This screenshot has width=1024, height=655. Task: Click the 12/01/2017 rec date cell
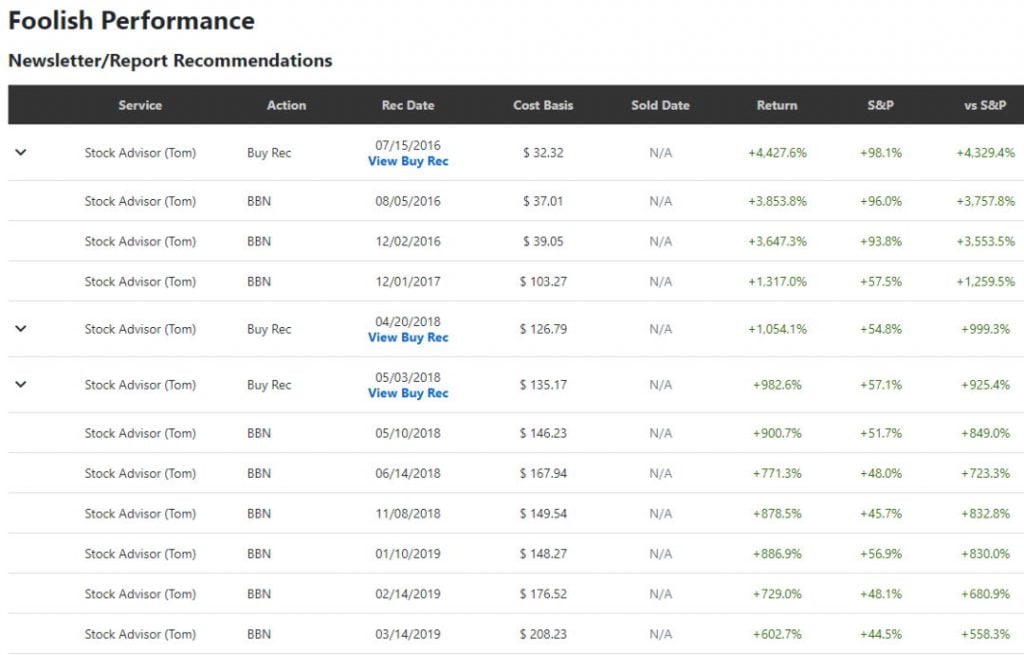point(408,281)
